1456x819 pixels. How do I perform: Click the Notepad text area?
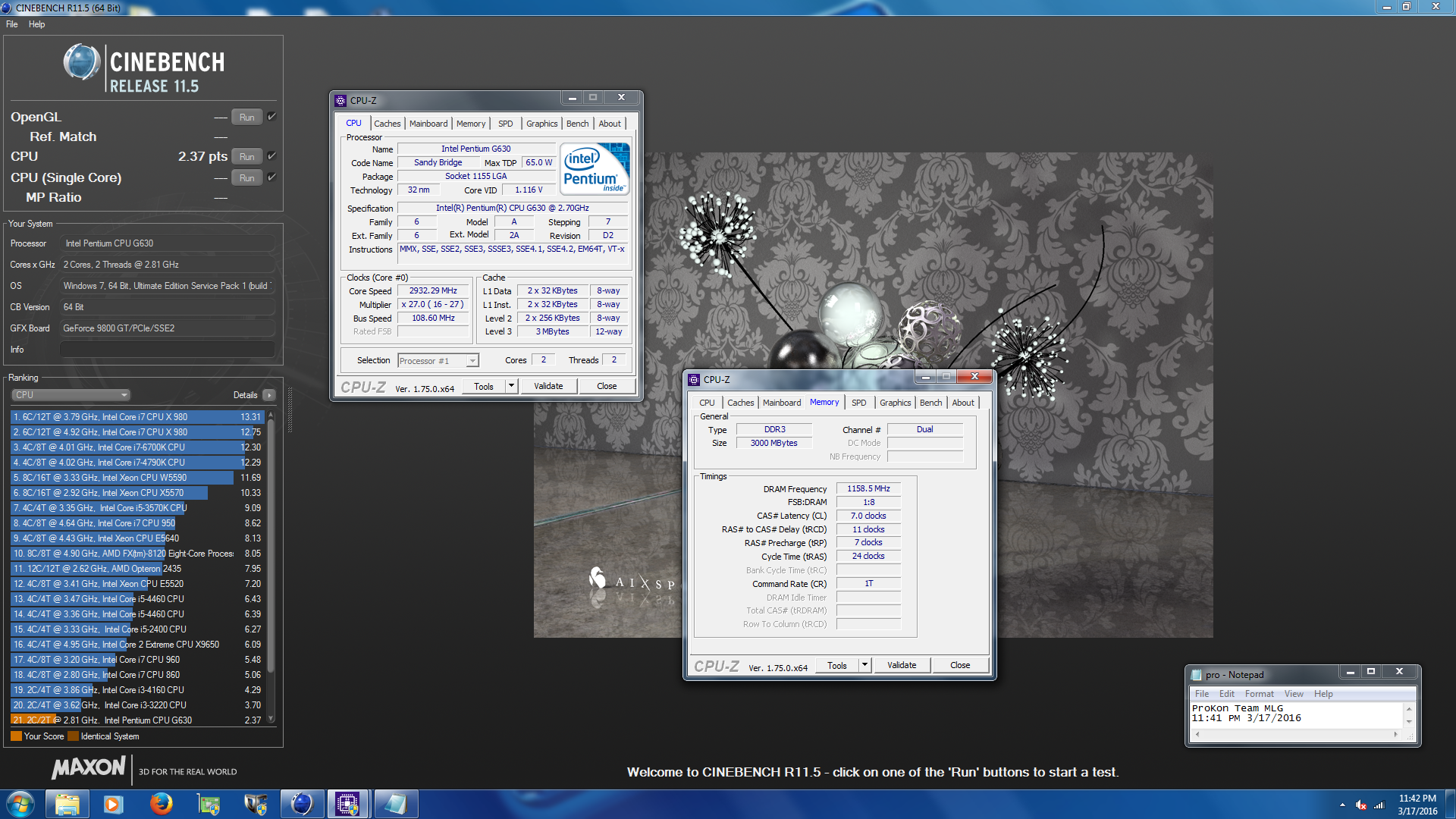tap(1297, 715)
